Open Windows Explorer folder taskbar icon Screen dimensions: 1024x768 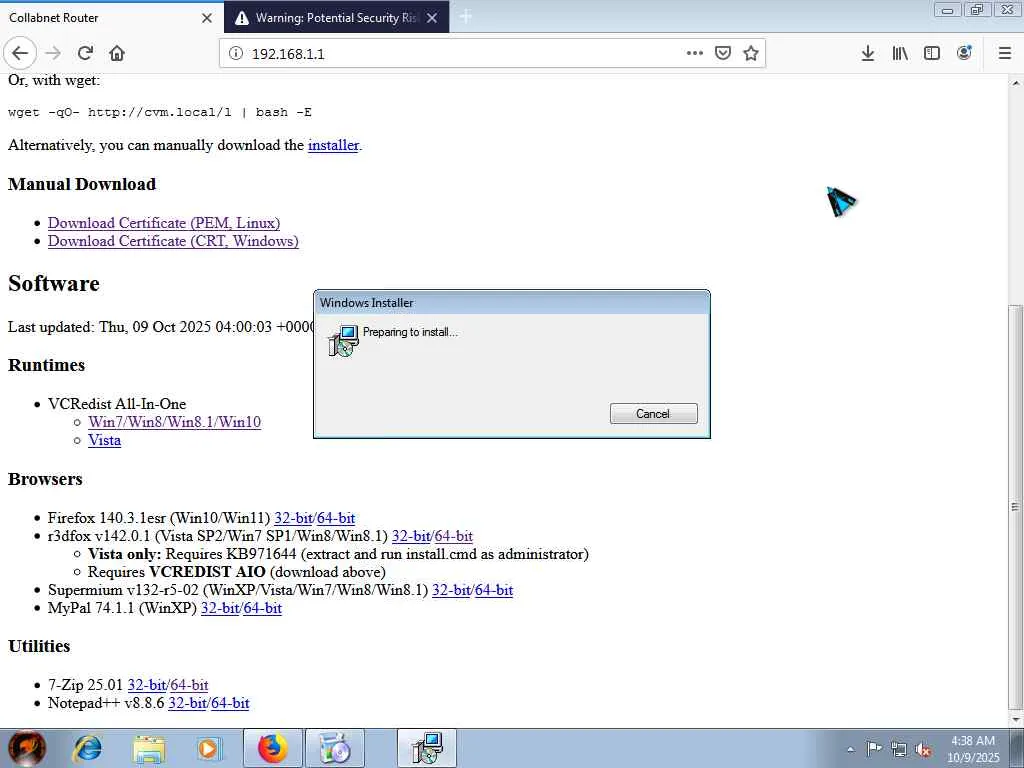(x=149, y=748)
